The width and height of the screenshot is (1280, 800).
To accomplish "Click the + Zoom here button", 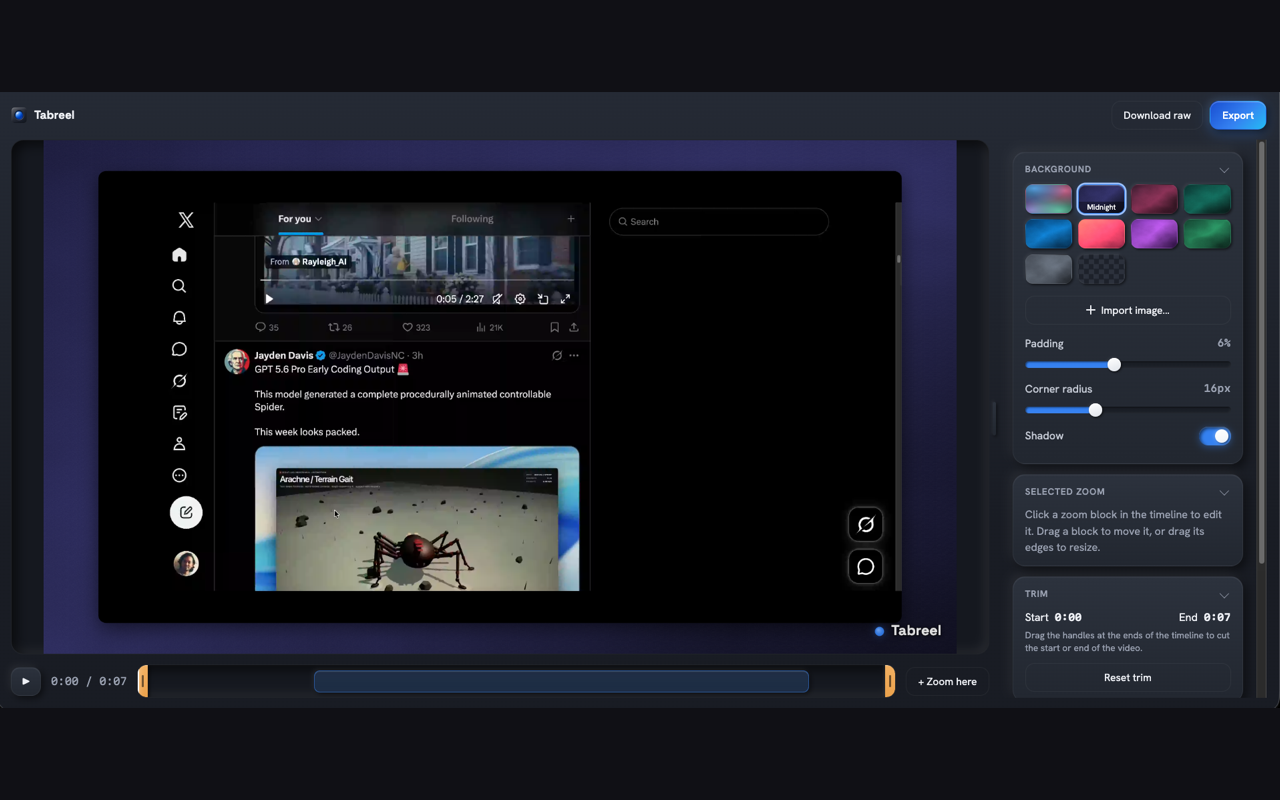I will pyautogui.click(x=948, y=681).
